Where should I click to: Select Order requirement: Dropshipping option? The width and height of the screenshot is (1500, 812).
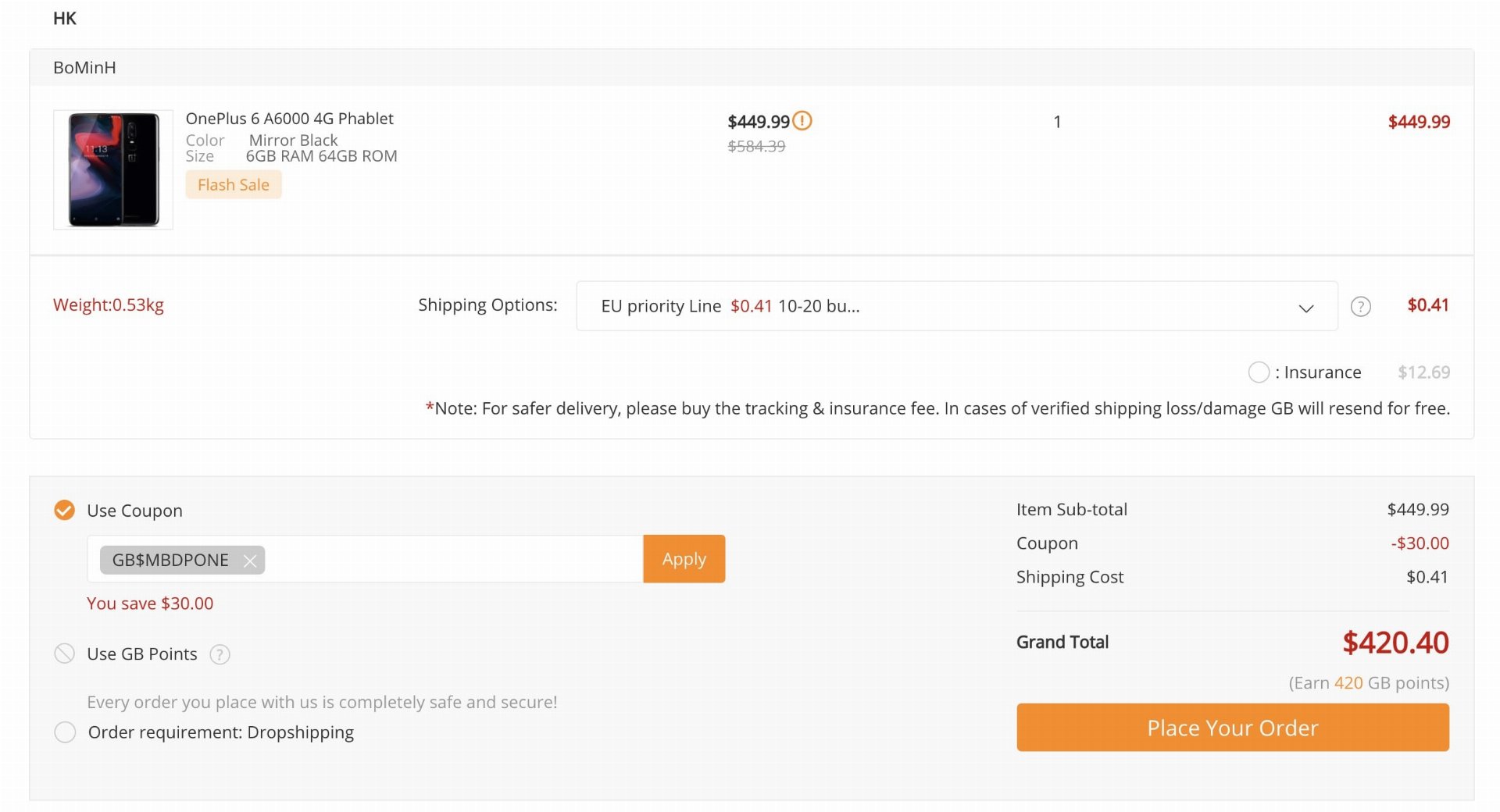click(x=65, y=732)
